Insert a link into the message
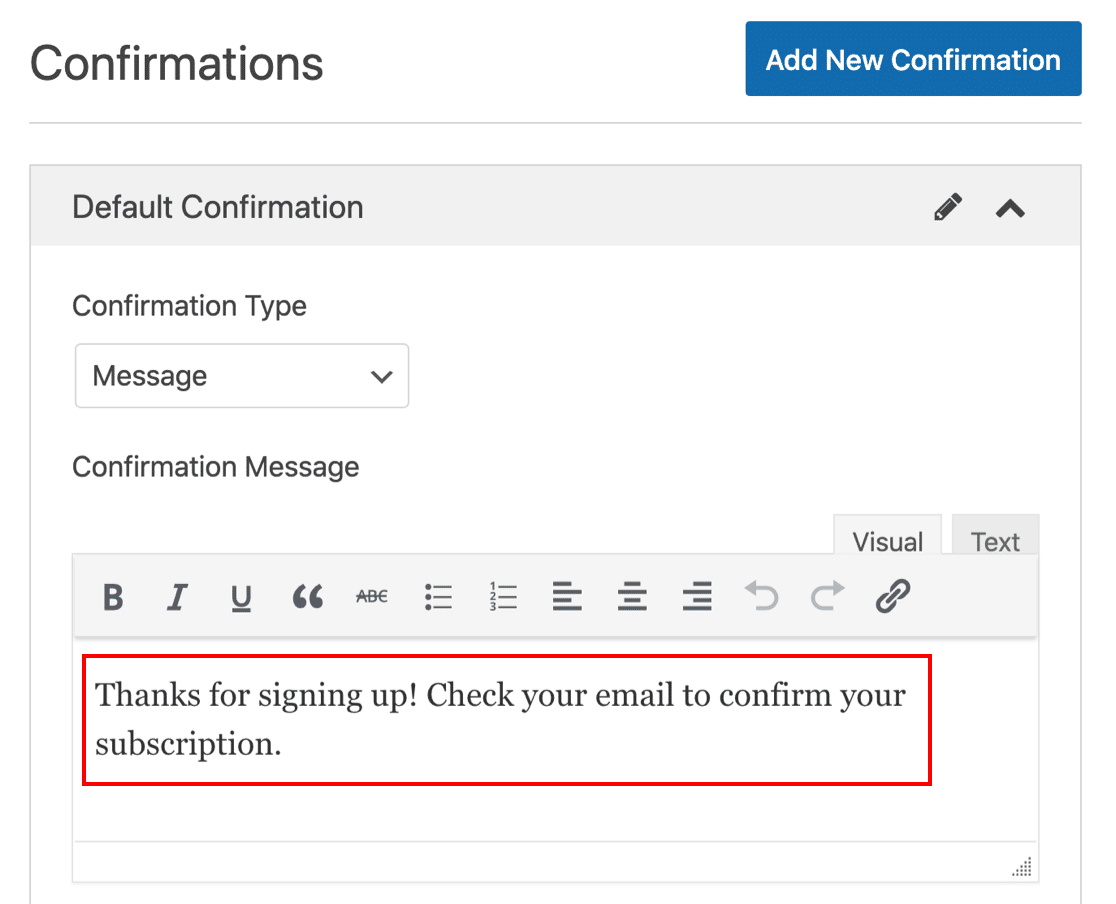The width and height of the screenshot is (1116, 904). click(892, 598)
